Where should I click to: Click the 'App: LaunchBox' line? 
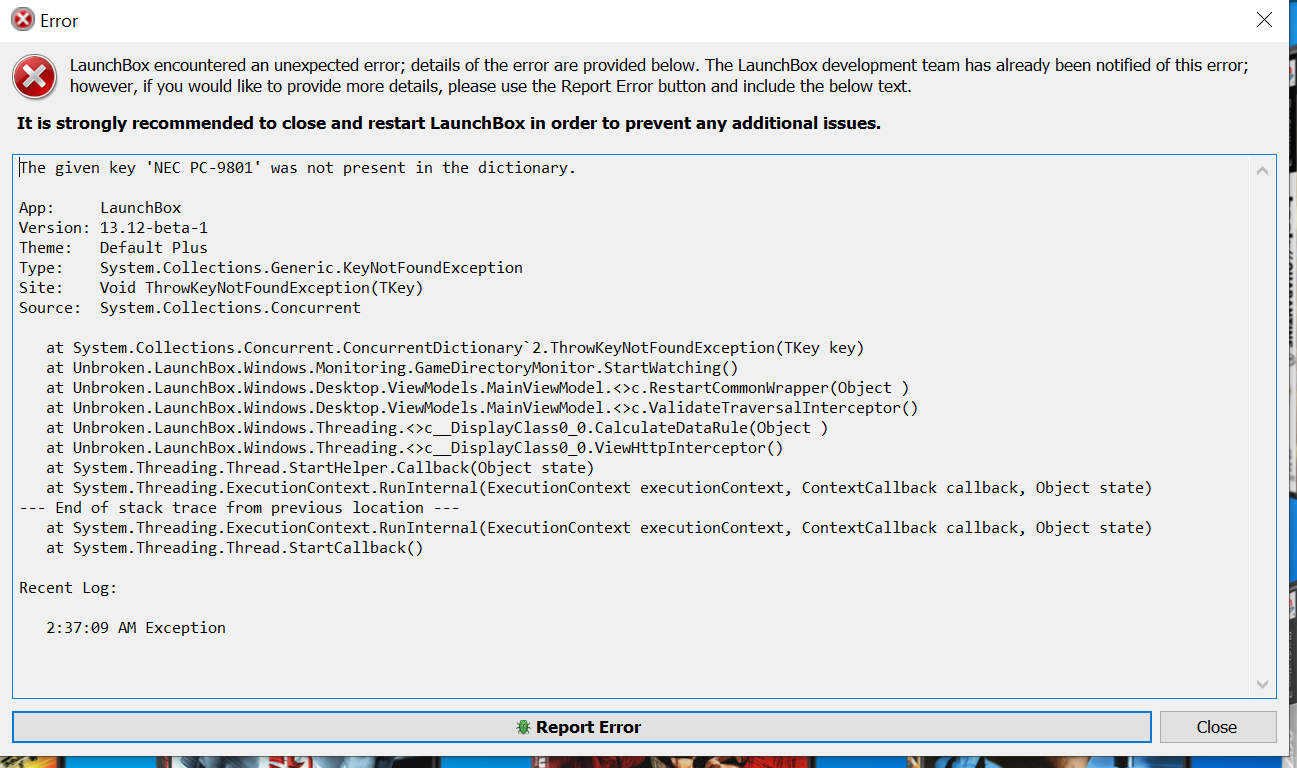click(100, 208)
